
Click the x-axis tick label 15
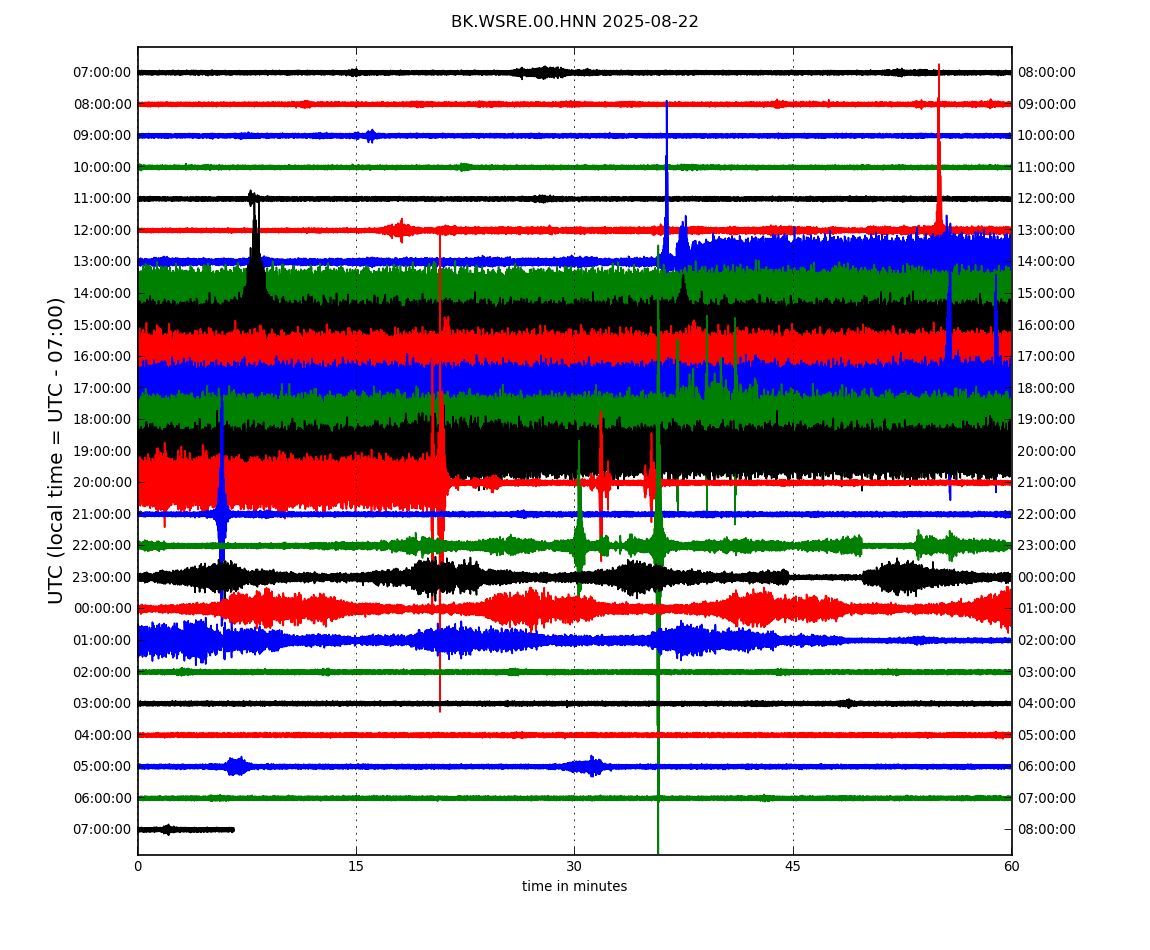tap(356, 866)
